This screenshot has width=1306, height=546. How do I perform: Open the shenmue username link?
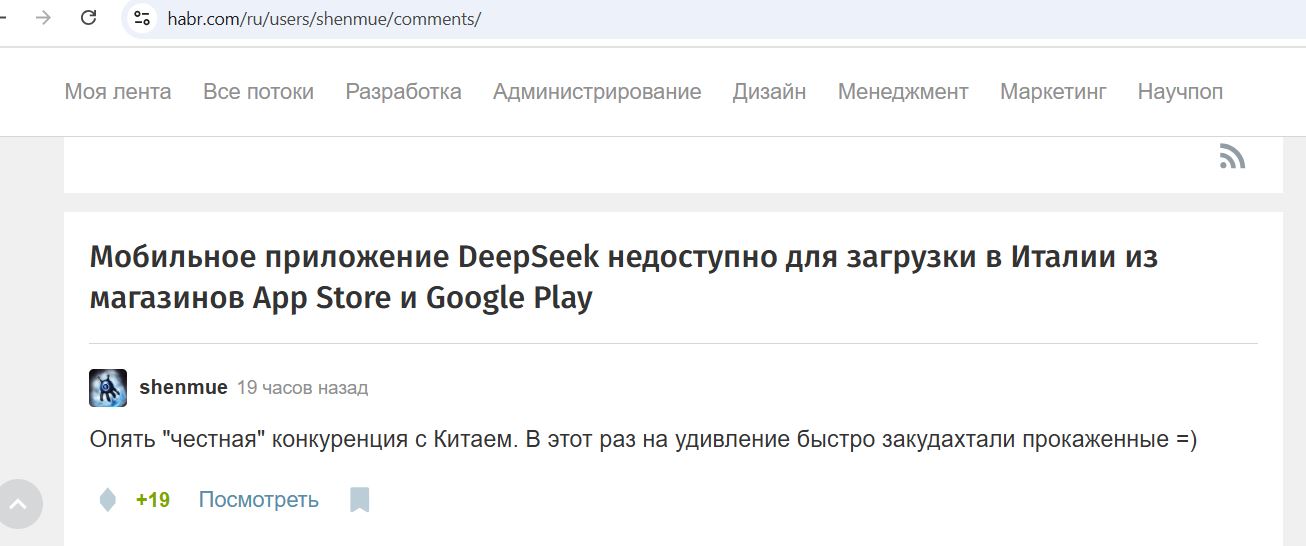pos(184,387)
